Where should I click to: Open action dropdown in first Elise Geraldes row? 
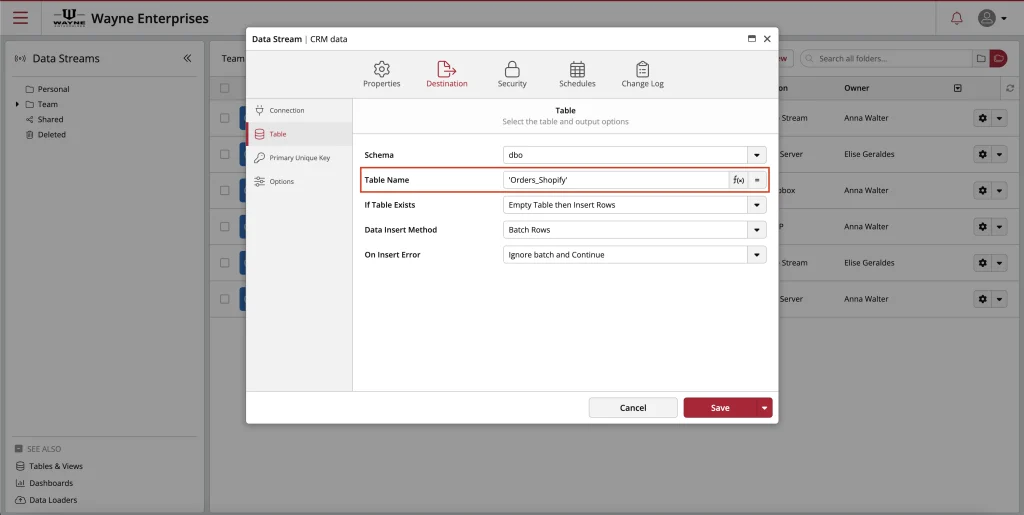(999, 154)
